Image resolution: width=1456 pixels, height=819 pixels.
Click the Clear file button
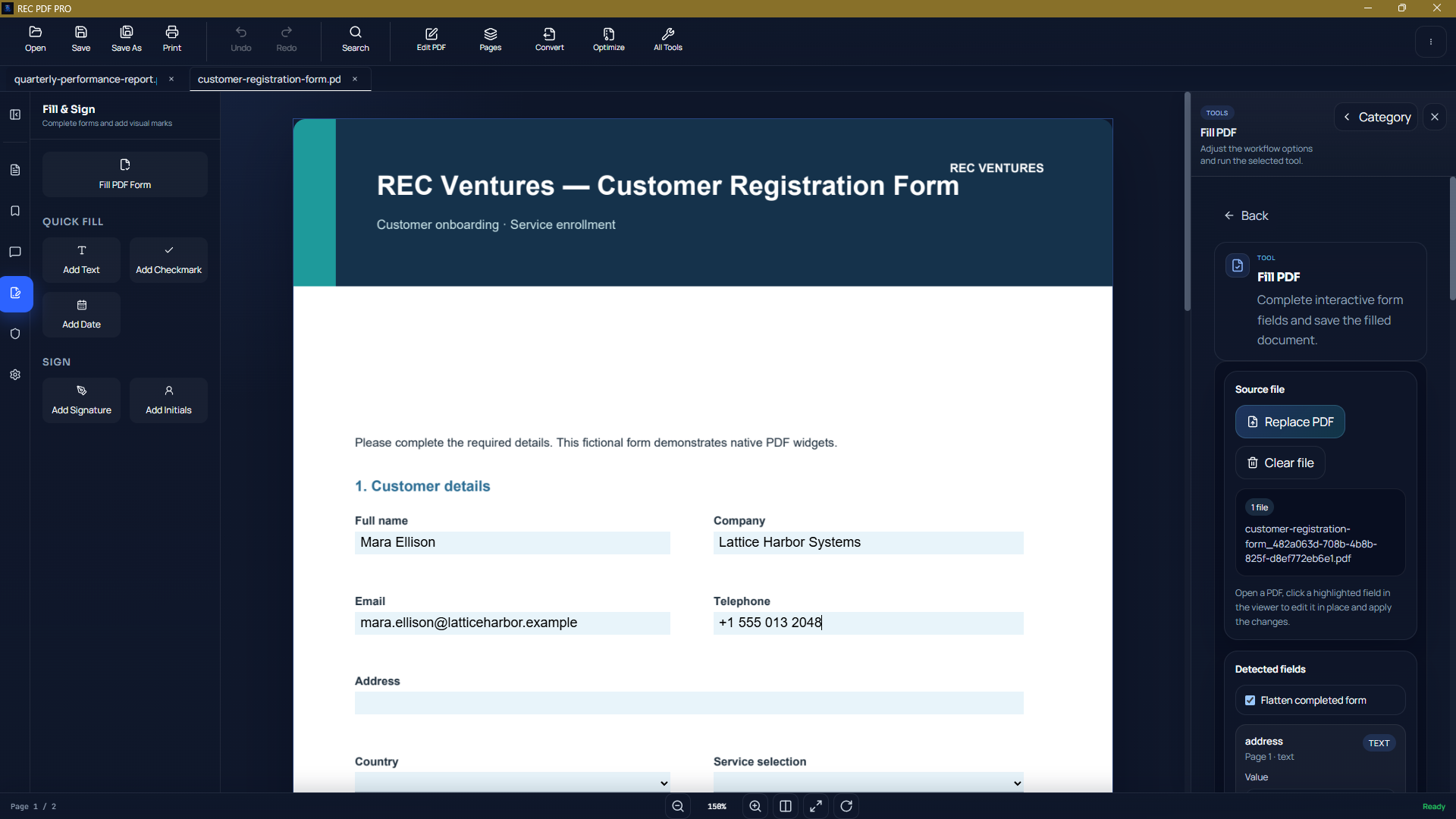tap(1280, 463)
